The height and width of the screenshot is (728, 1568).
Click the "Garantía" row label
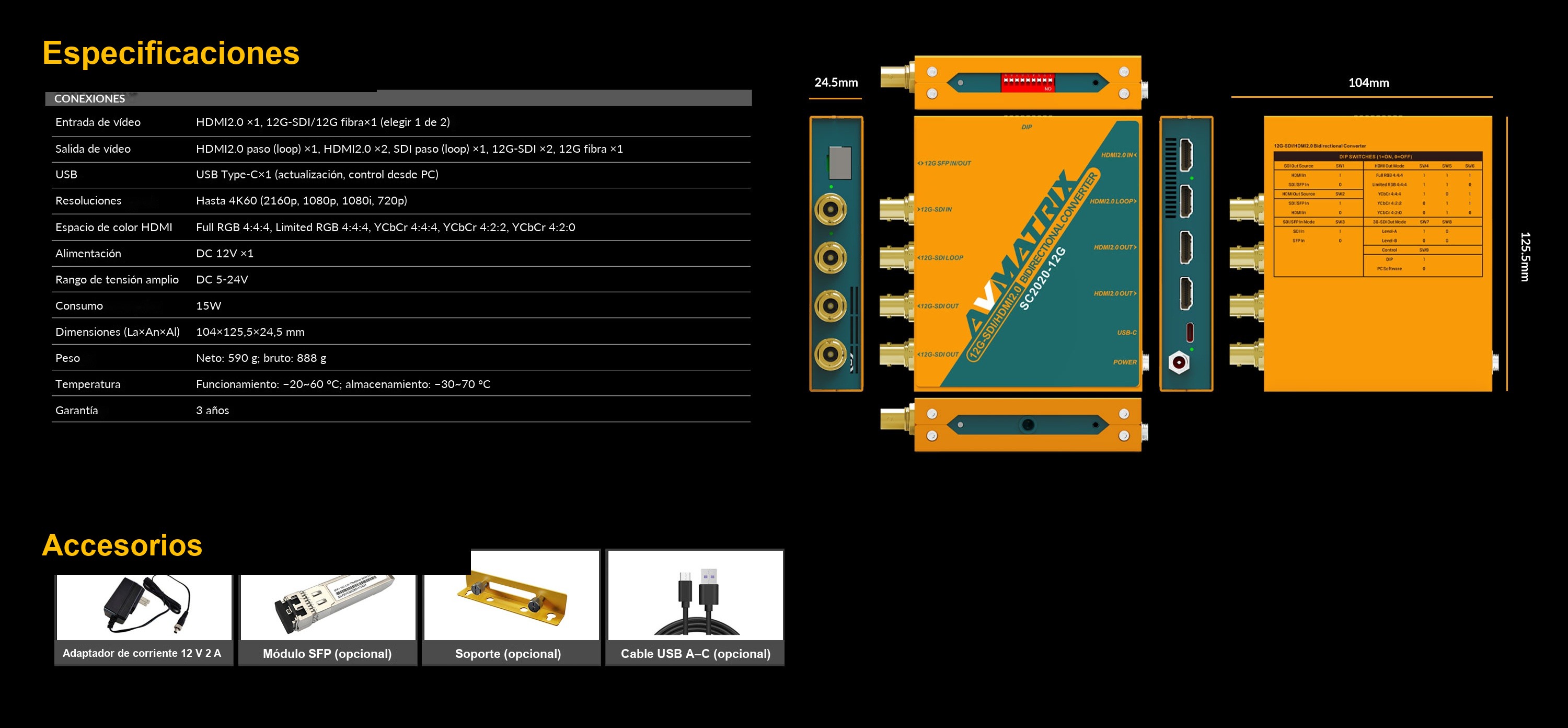coord(77,411)
